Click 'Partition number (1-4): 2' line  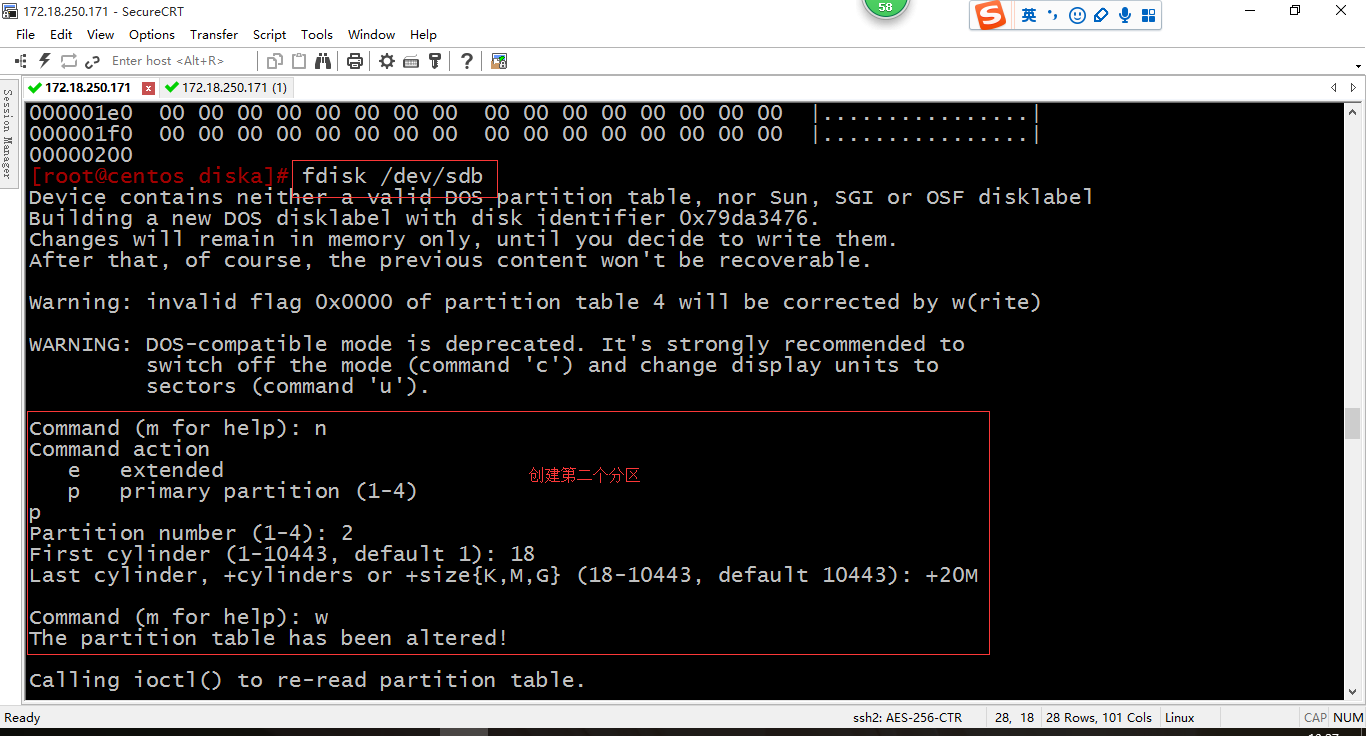tap(191, 533)
